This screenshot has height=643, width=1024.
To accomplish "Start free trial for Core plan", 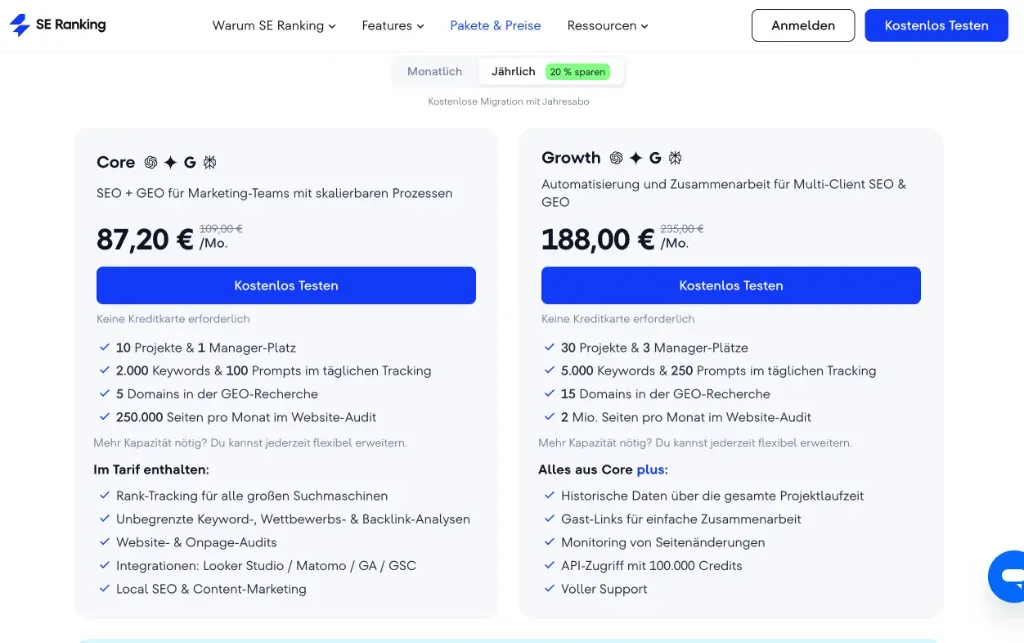I will tap(286, 285).
